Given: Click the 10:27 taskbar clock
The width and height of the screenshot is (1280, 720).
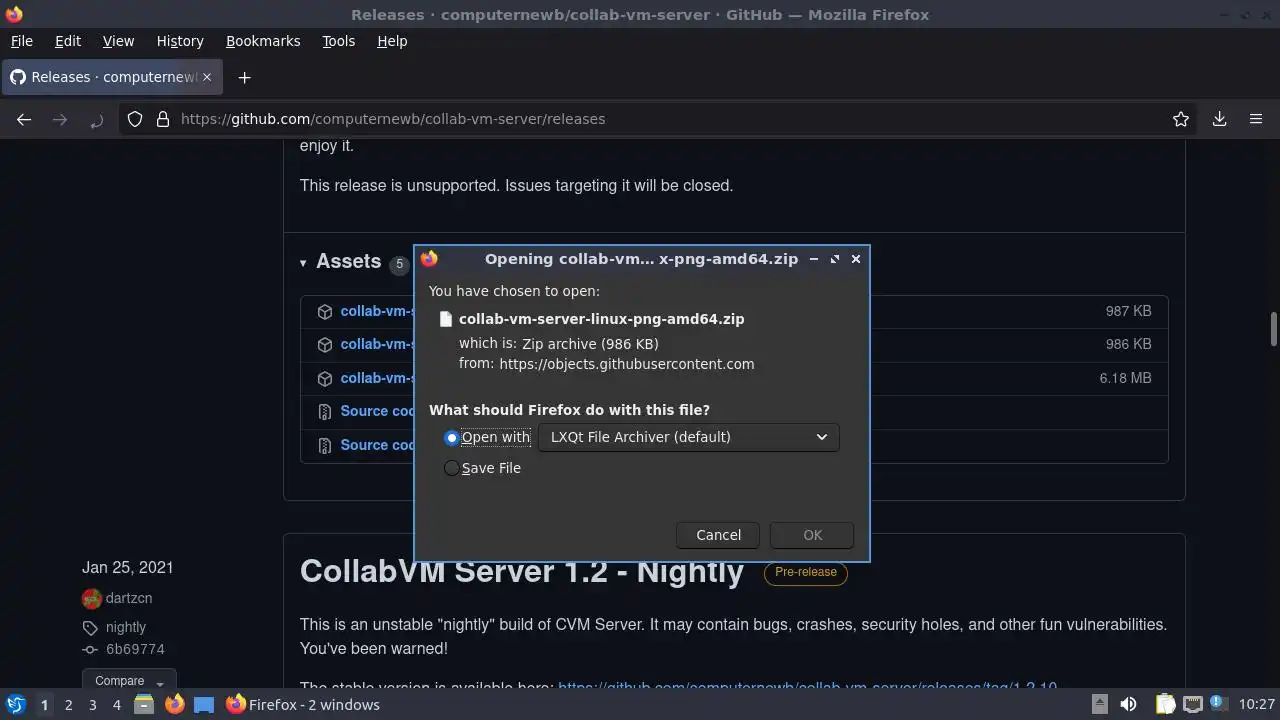Looking at the screenshot, I should coord(1256,705).
